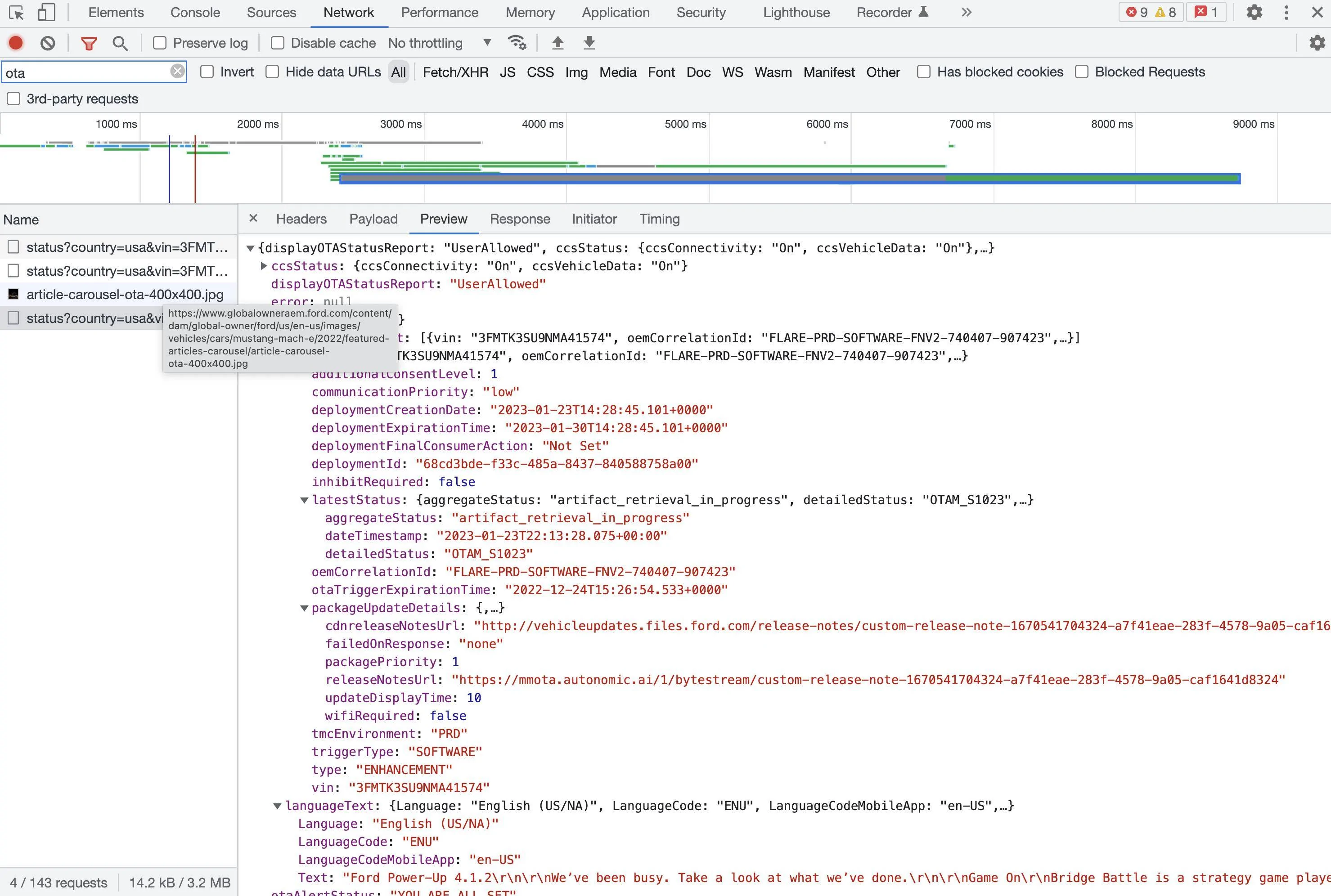Open the Sources panel tab
The width and height of the screenshot is (1331, 896).
(271, 13)
